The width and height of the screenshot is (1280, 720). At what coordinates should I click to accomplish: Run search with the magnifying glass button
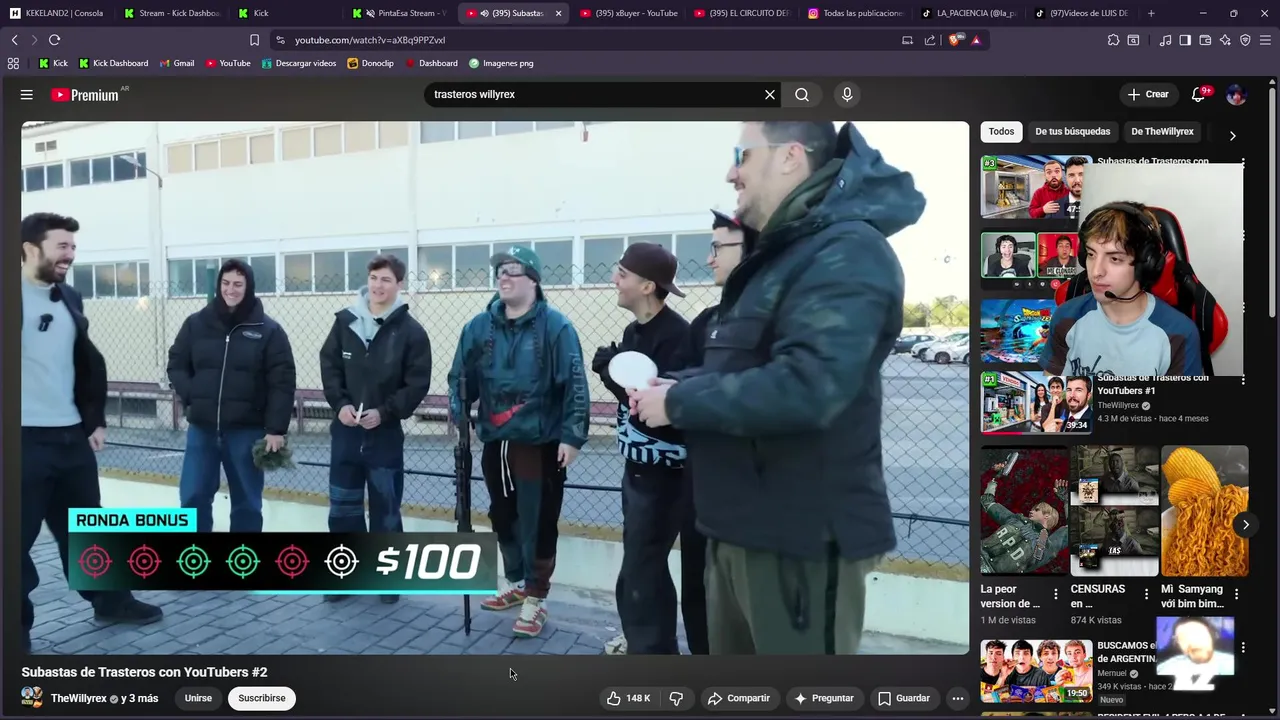802,95
